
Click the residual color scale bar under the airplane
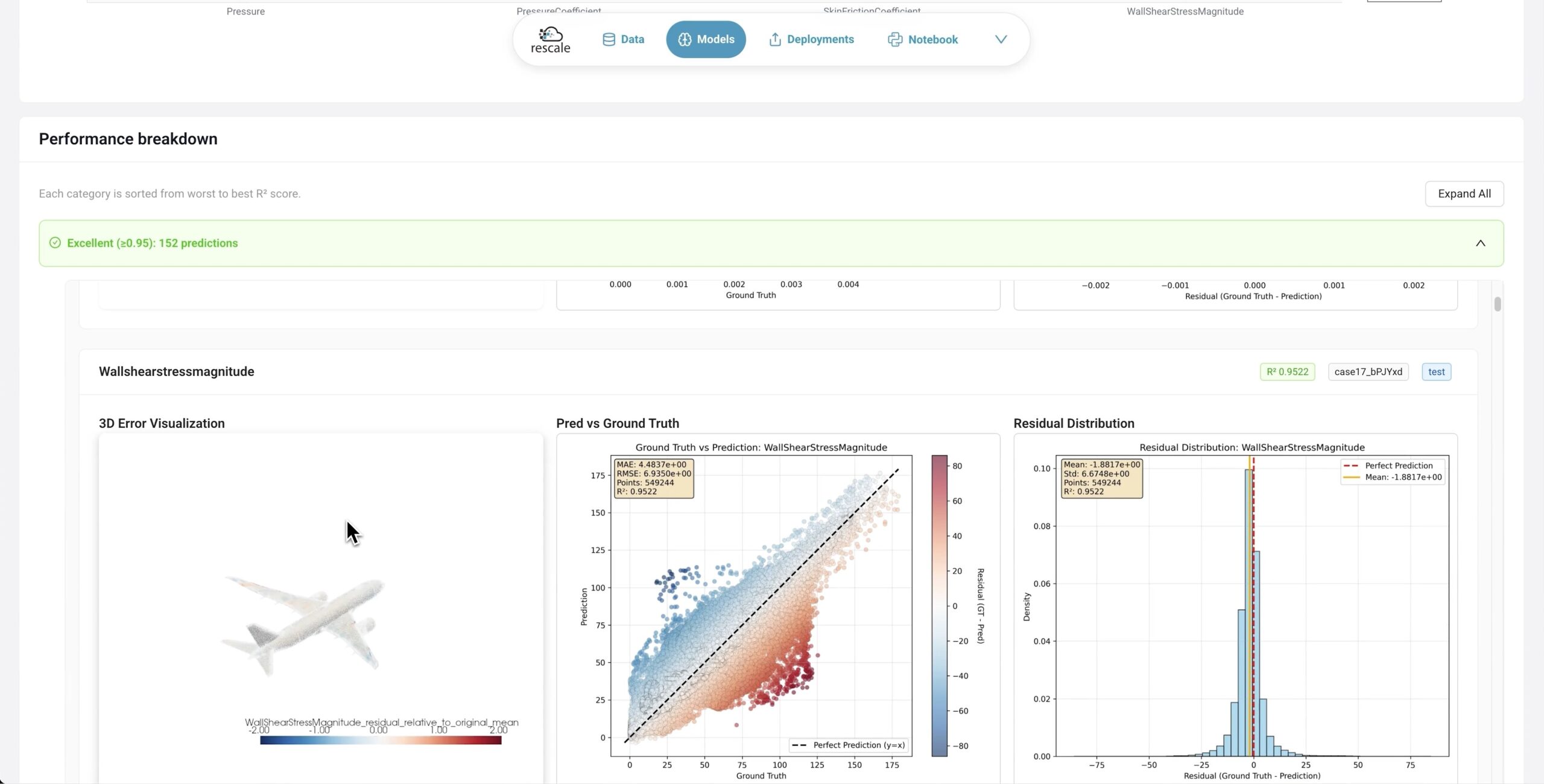[x=381, y=740]
